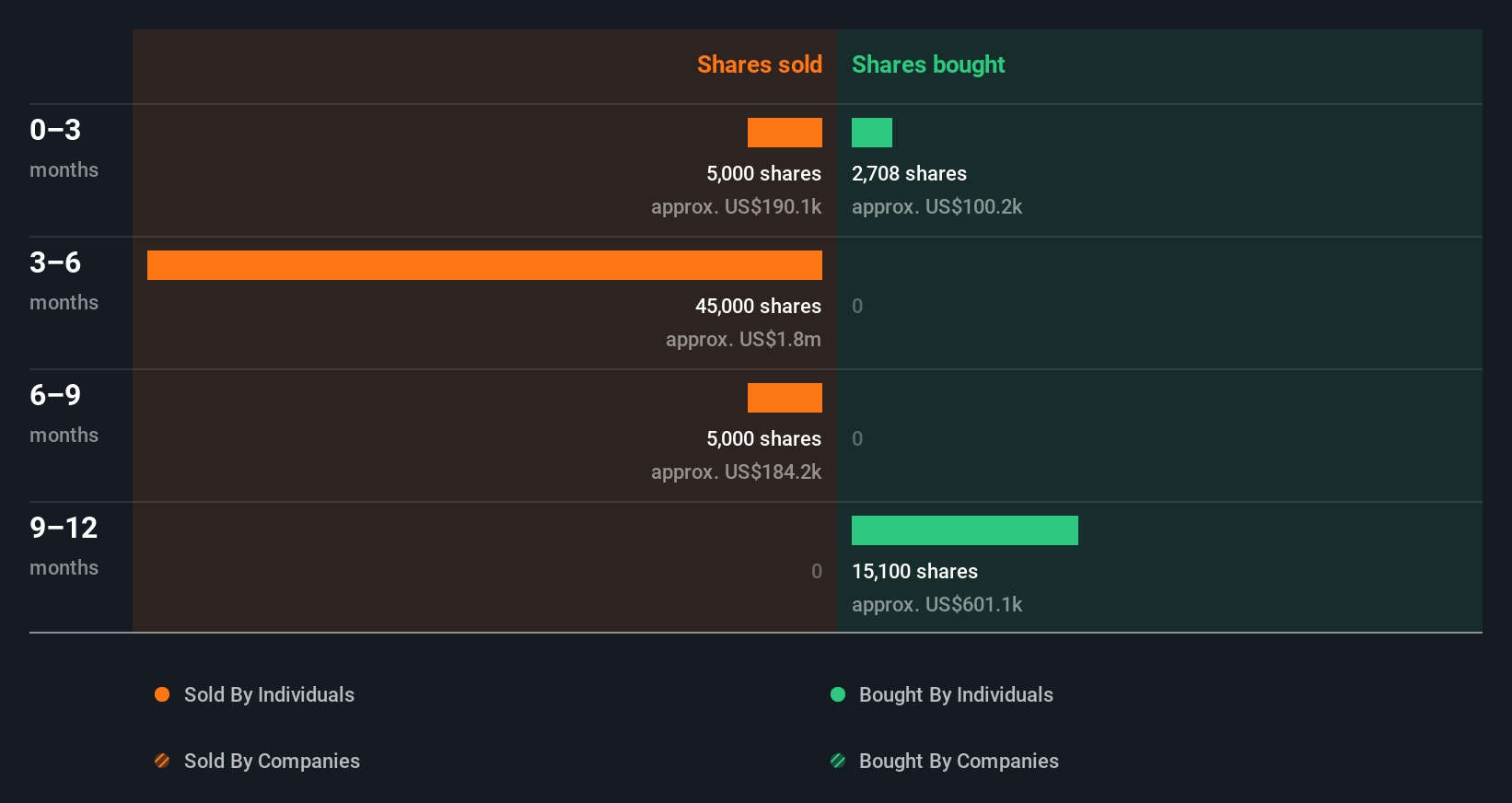
Task: Click the striped Sold By Companies legend icon
Action: [x=162, y=761]
